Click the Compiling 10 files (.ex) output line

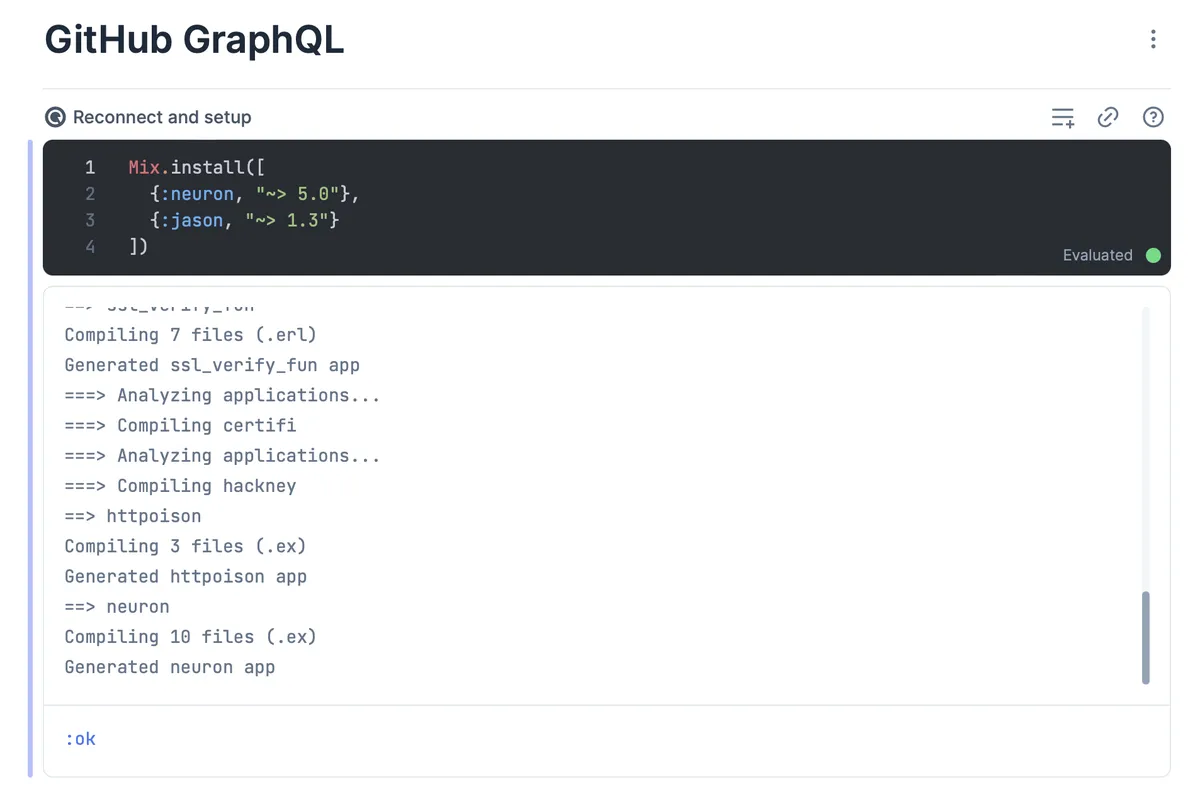(190, 636)
